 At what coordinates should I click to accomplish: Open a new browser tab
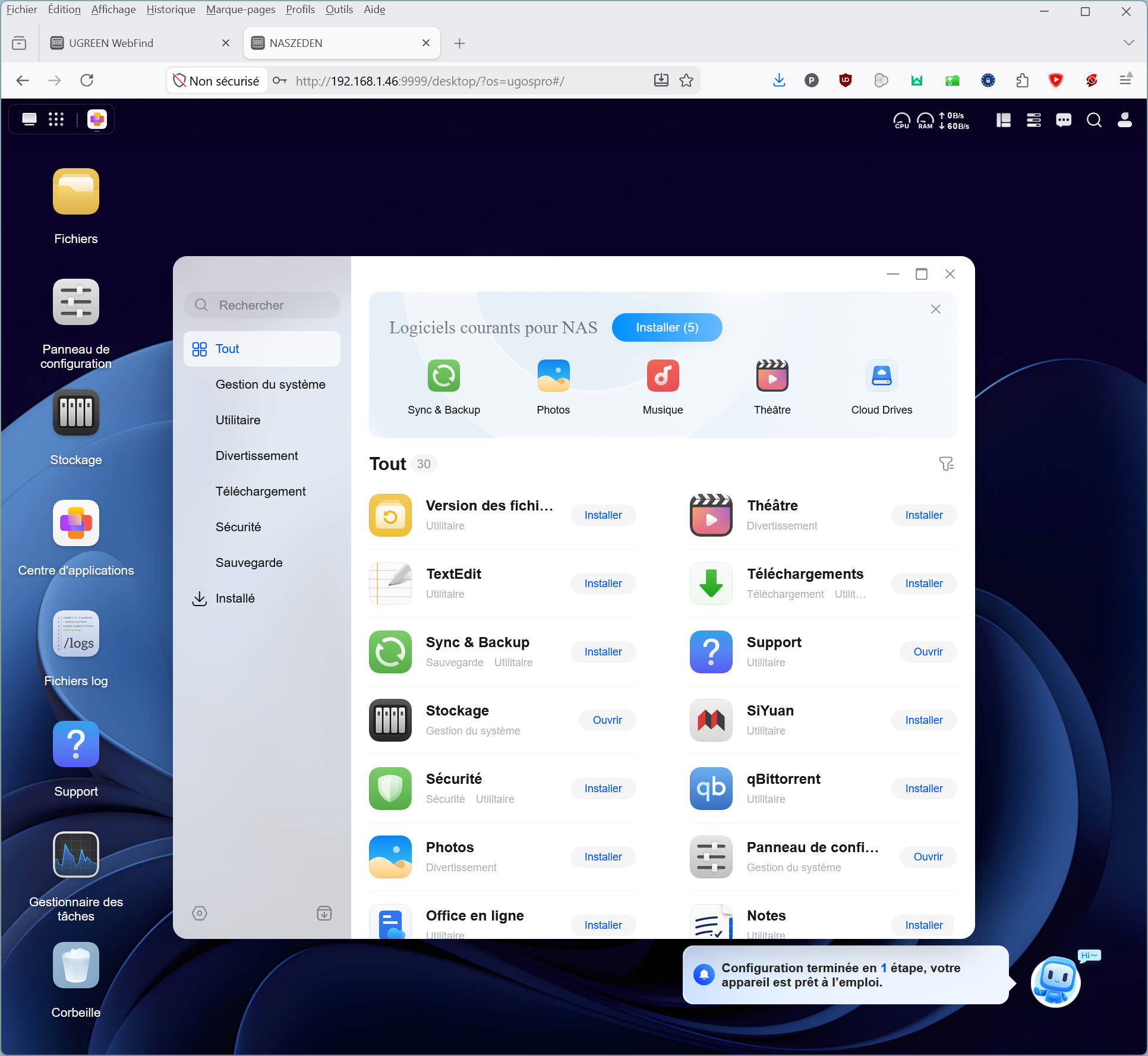tap(459, 43)
